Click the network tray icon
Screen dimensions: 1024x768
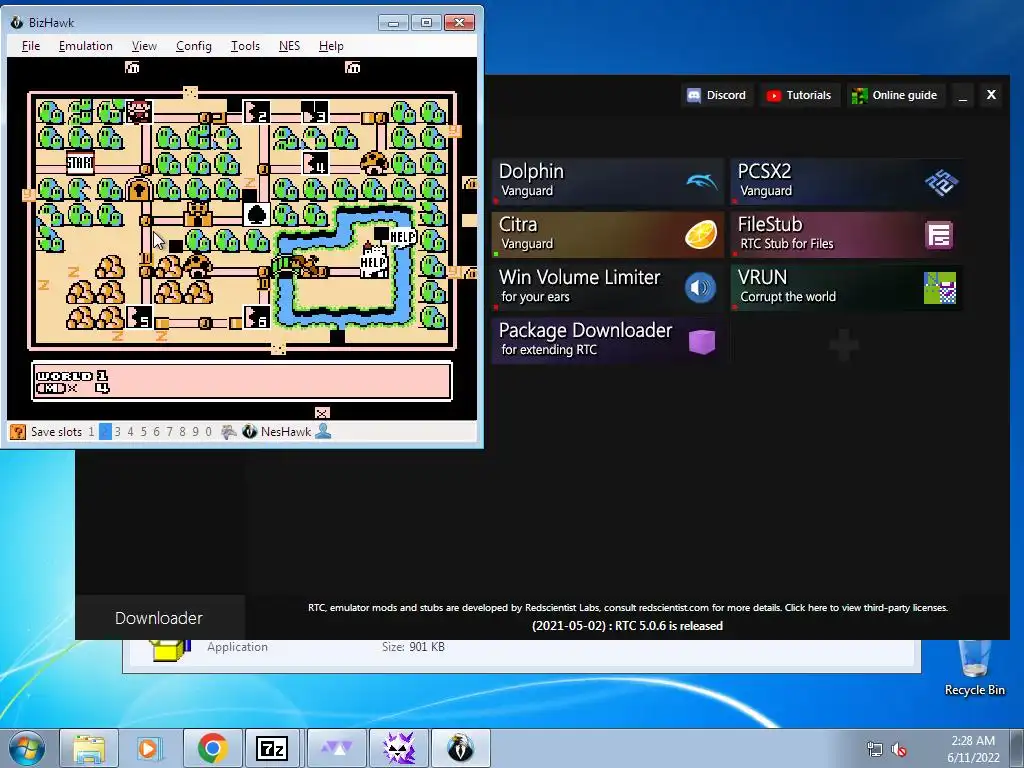[x=874, y=749]
